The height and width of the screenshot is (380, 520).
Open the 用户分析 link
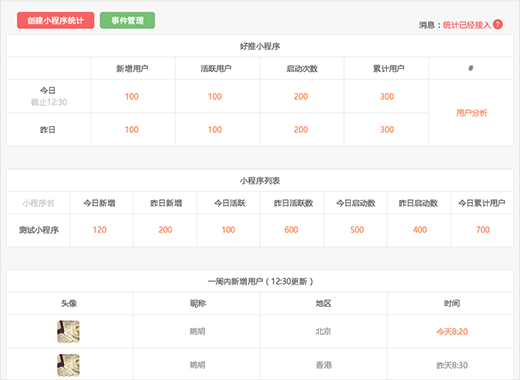coord(471,113)
